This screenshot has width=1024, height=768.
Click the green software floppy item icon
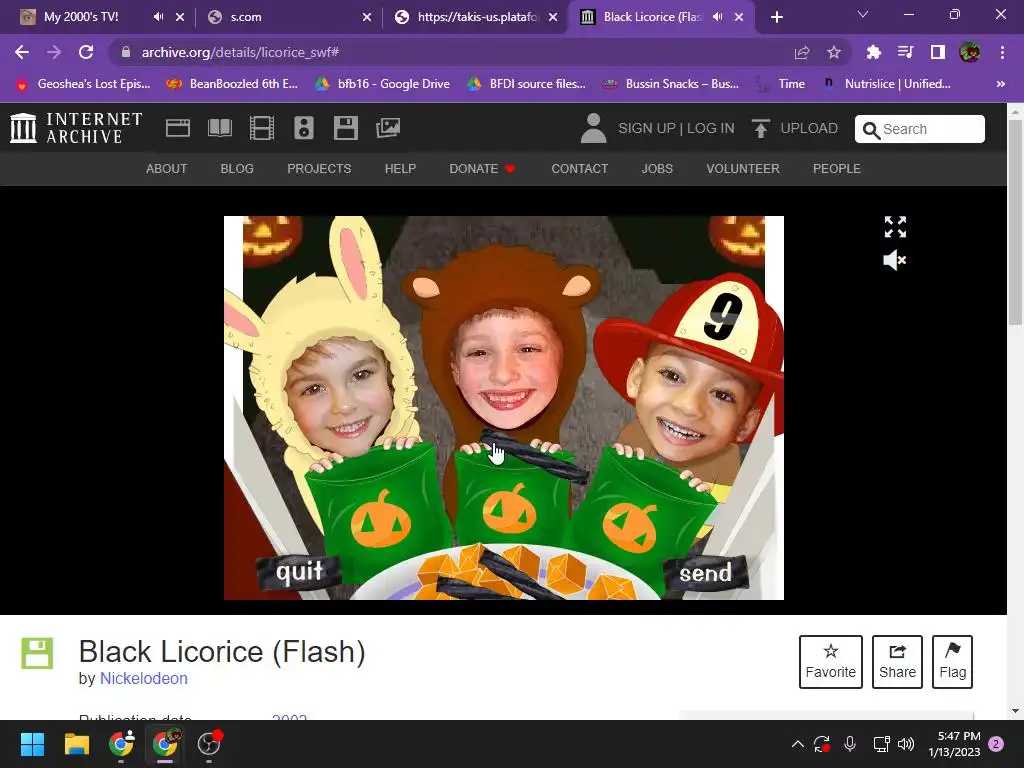pos(37,653)
